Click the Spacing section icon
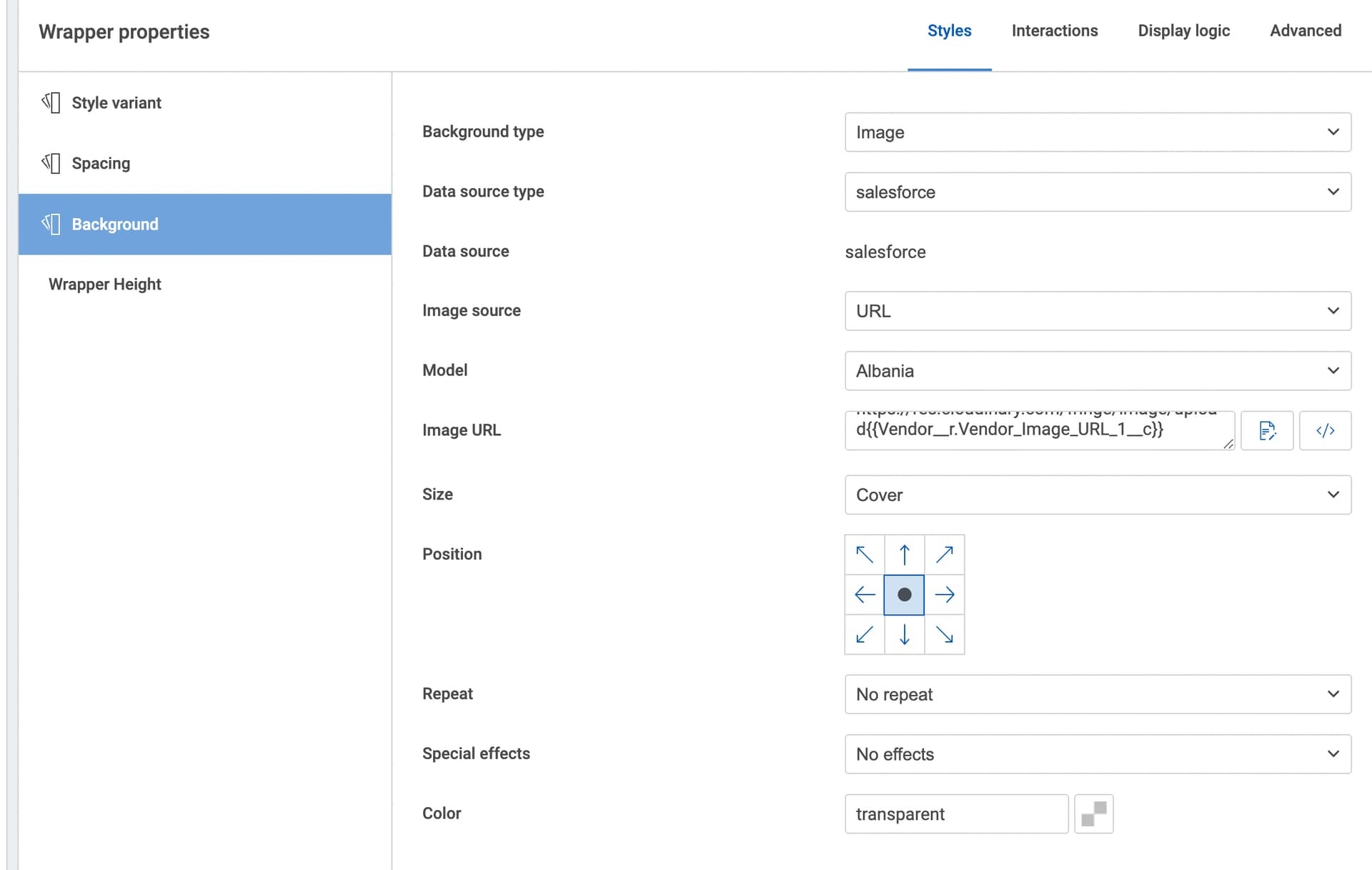1372x870 pixels. 51,163
